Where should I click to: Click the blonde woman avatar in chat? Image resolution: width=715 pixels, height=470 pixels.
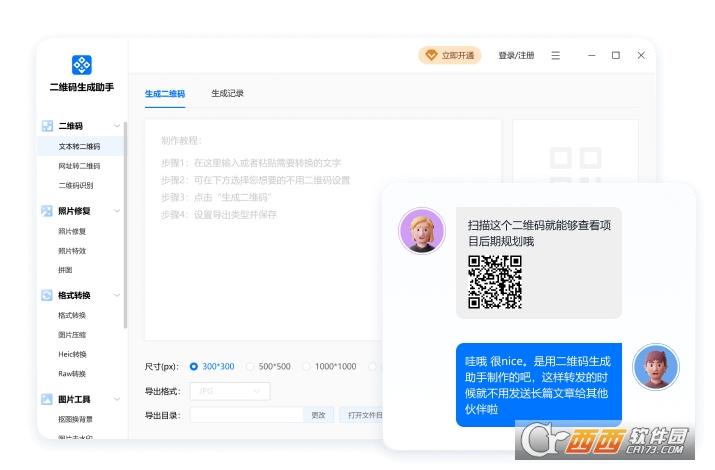click(422, 231)
